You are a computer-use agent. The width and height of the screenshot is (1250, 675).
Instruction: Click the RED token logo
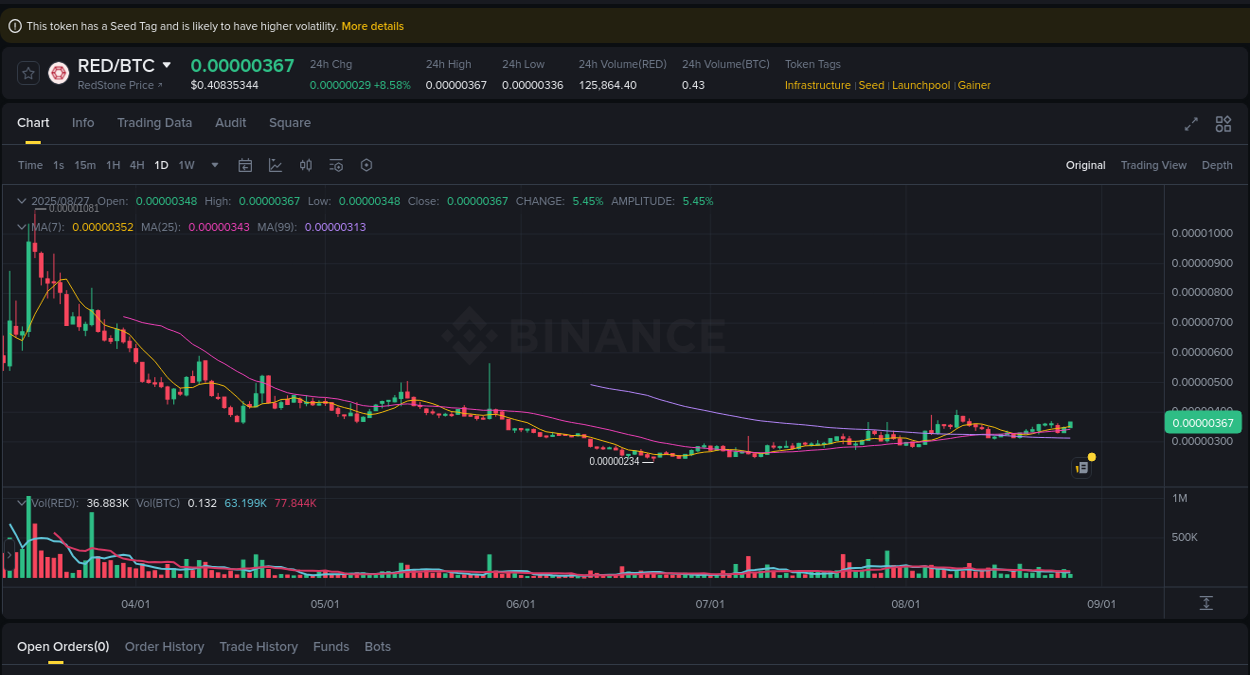click(58, 73)
